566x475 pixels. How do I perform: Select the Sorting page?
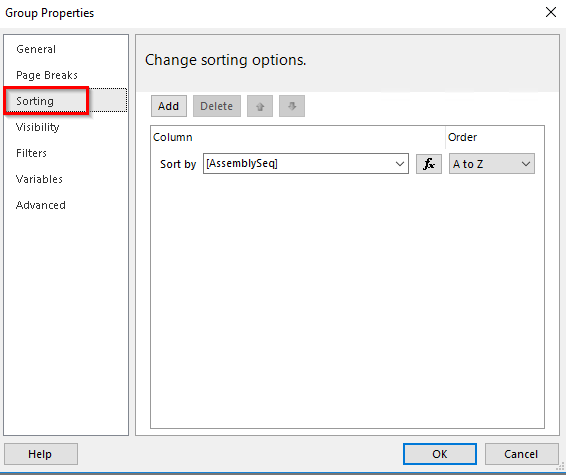click(35, 101)
